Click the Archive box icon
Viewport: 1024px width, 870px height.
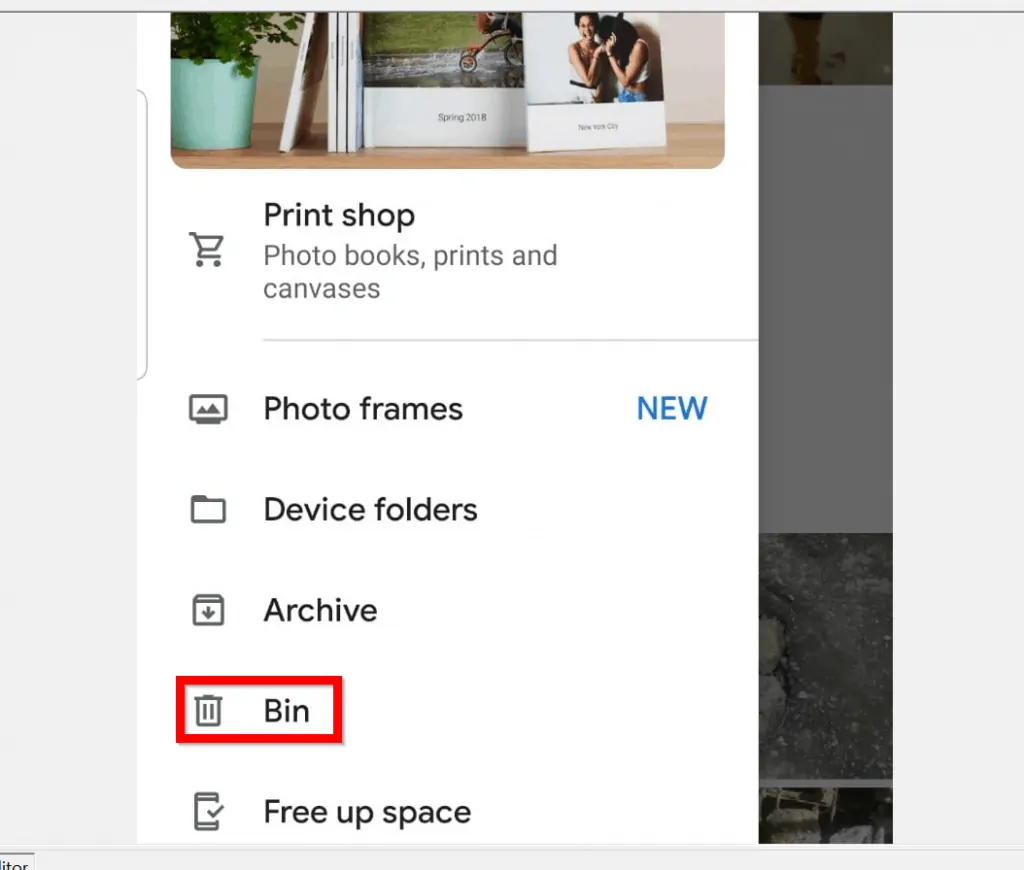point(208,611)
